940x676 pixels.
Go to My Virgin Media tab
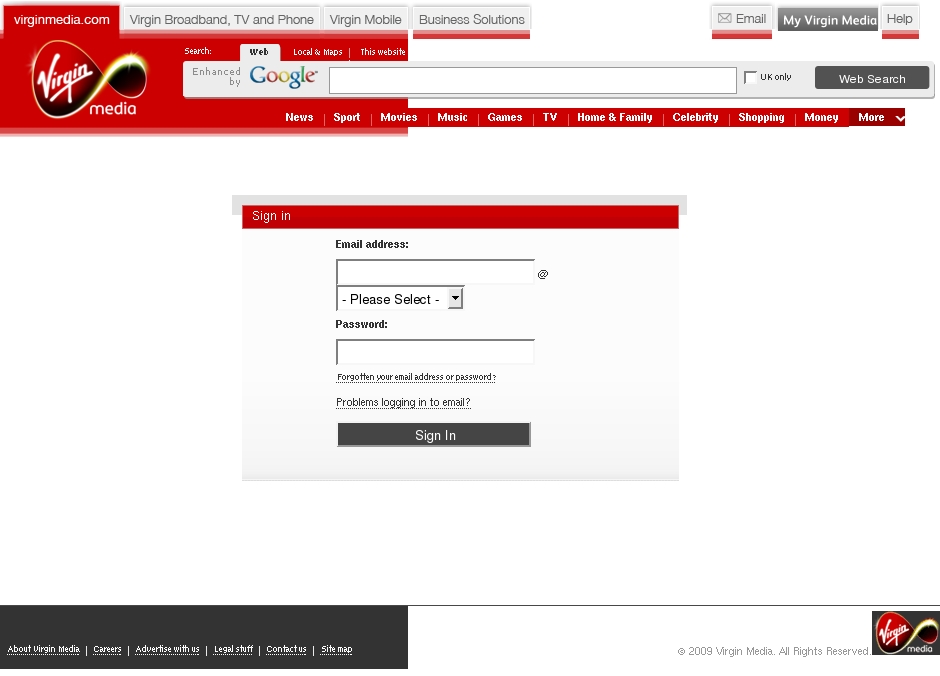click(828, 20)
